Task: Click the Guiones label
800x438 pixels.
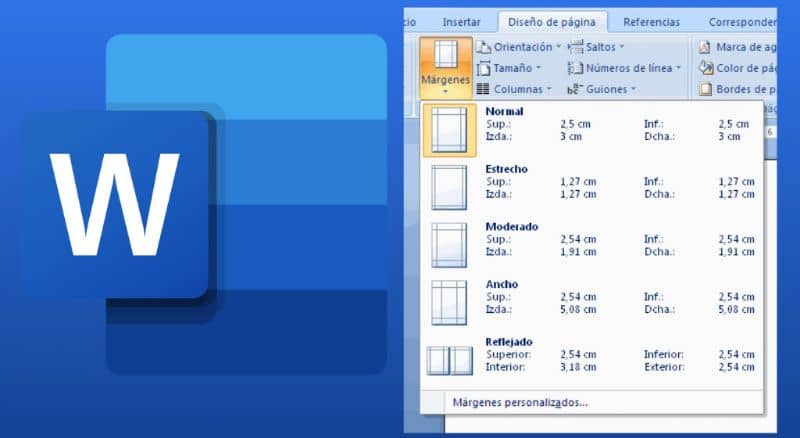Action: tap(607, 89)
